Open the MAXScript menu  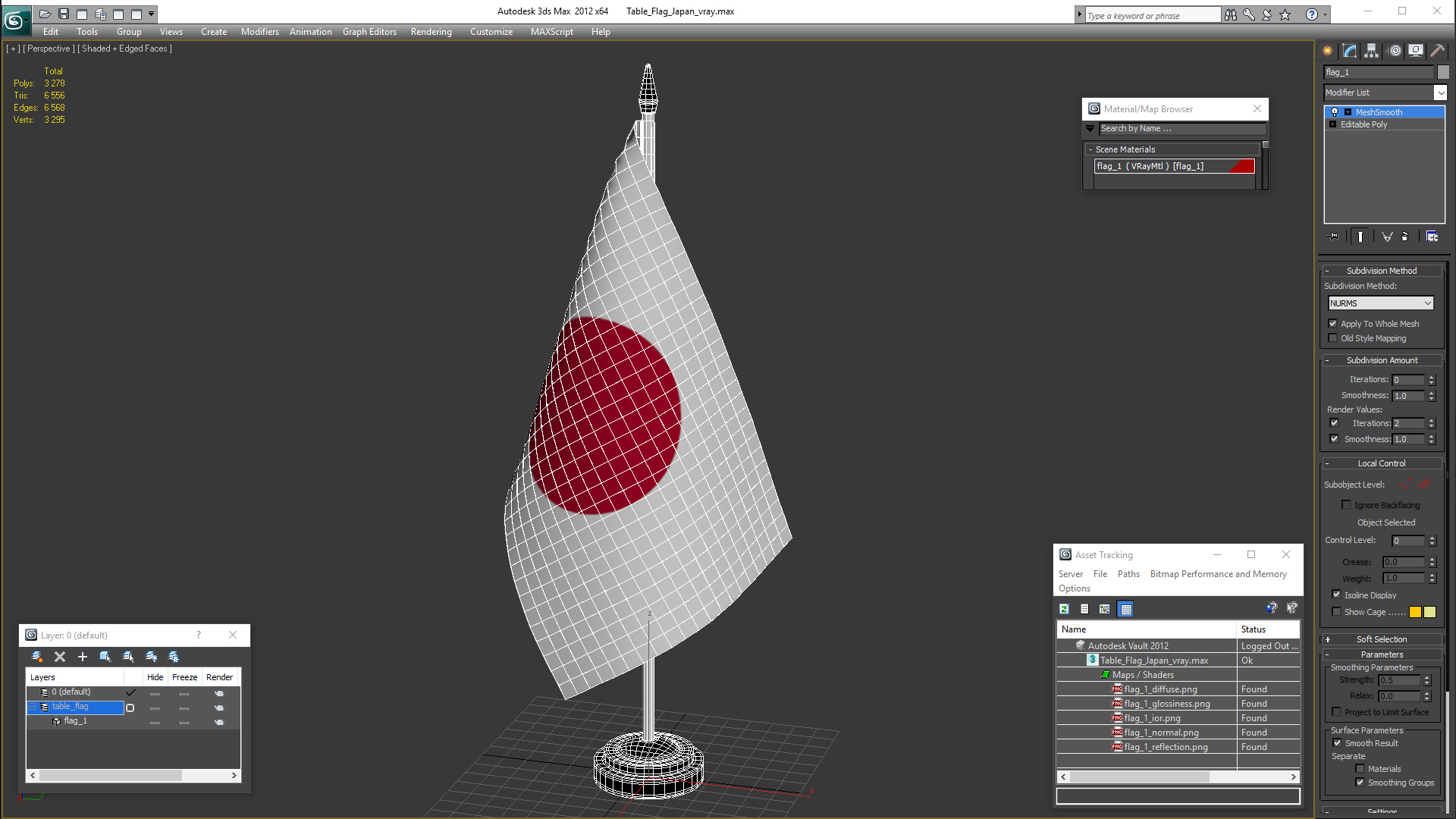click(x=551, y=32)
